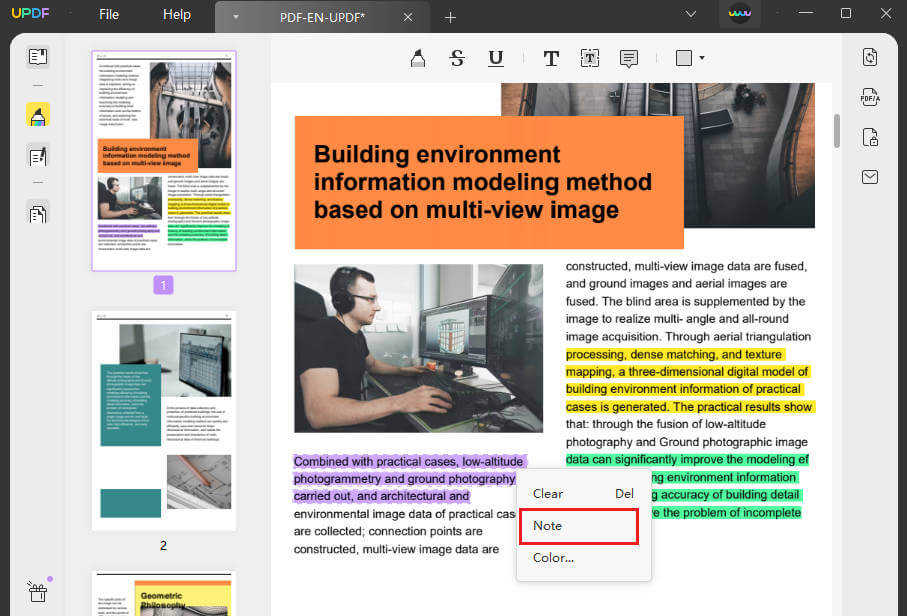This screenshot has height=616, width=907.
Task: Choose the Text comment tool
Action: point(551,57)
